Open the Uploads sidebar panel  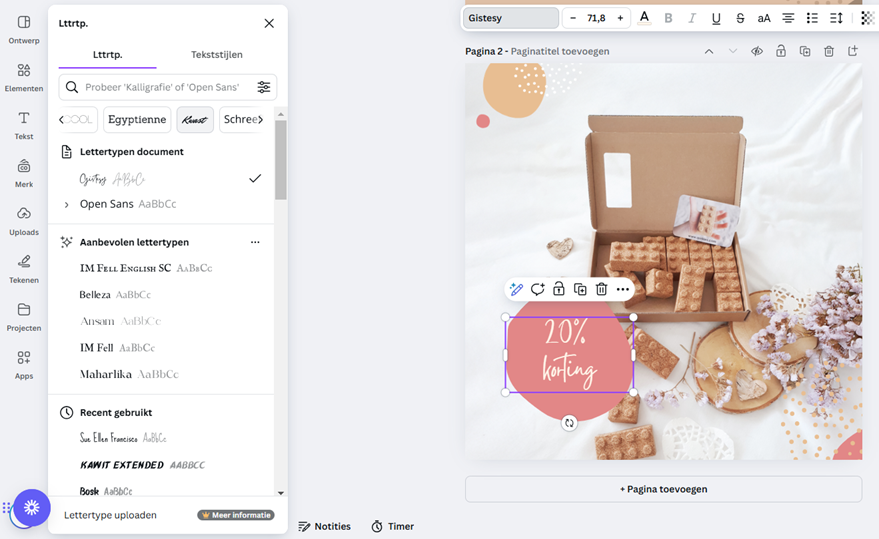coord(24,221)
